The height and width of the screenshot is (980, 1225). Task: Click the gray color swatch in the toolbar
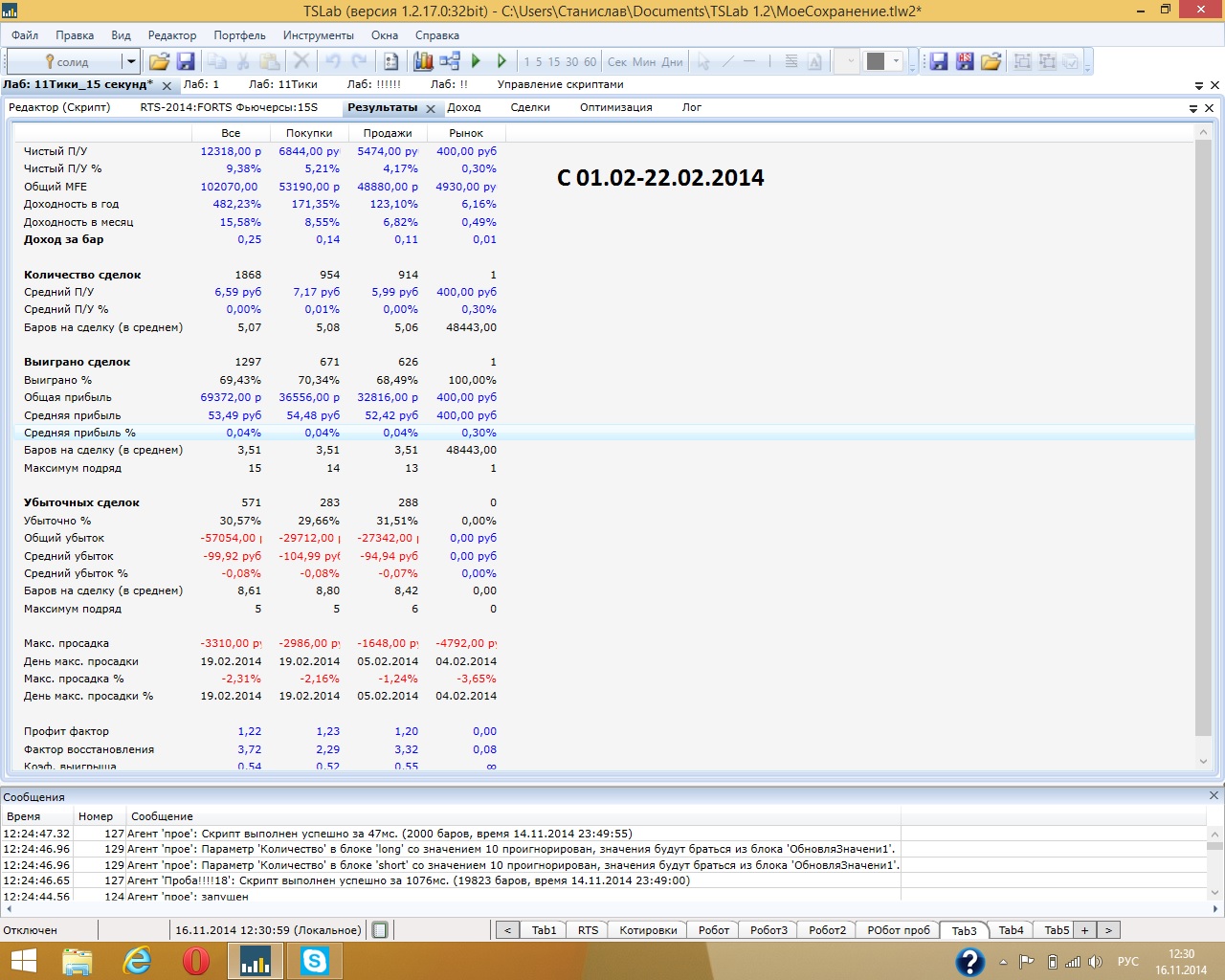tap(876, 61)
